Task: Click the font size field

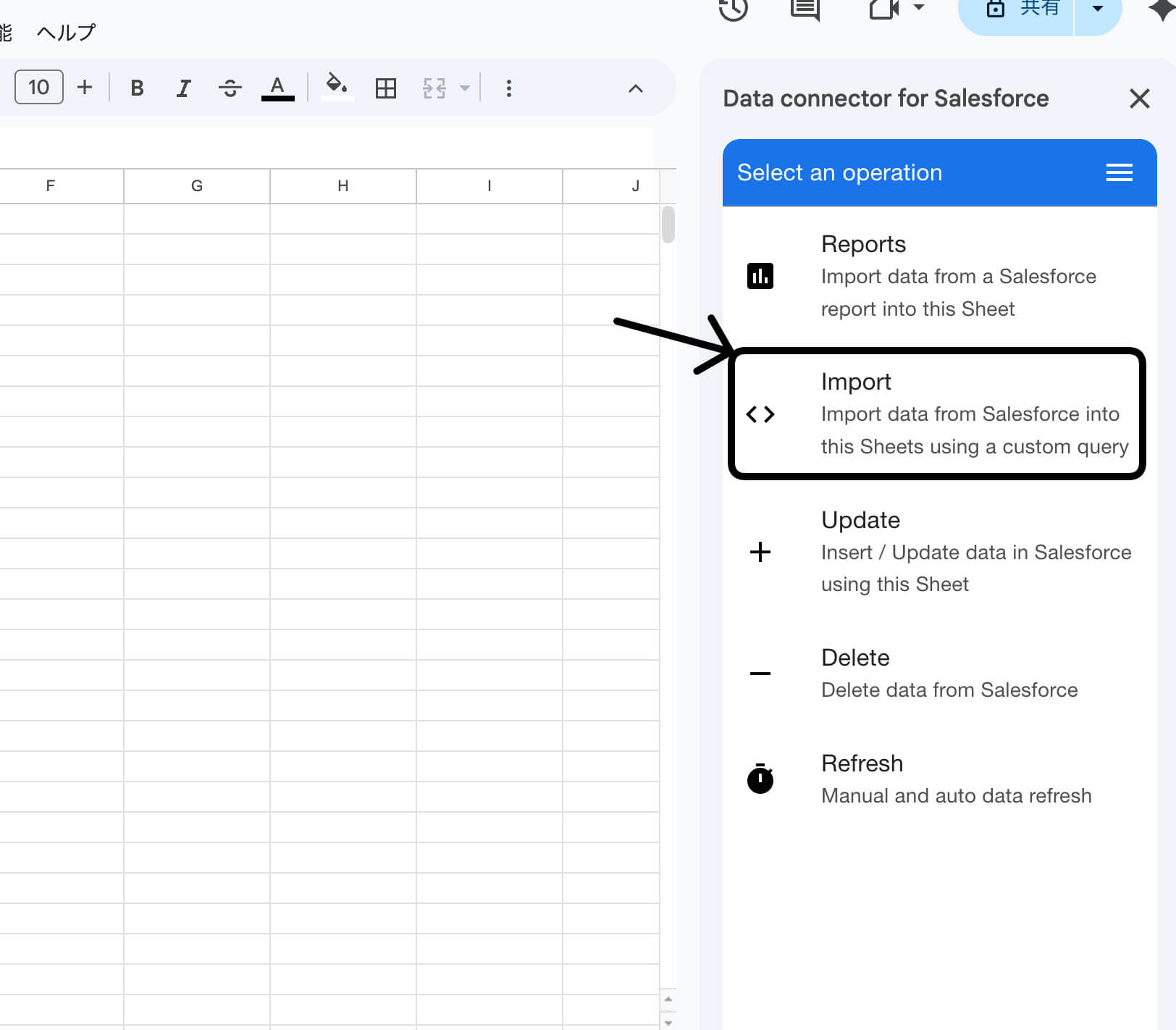Action: (39, 88)
